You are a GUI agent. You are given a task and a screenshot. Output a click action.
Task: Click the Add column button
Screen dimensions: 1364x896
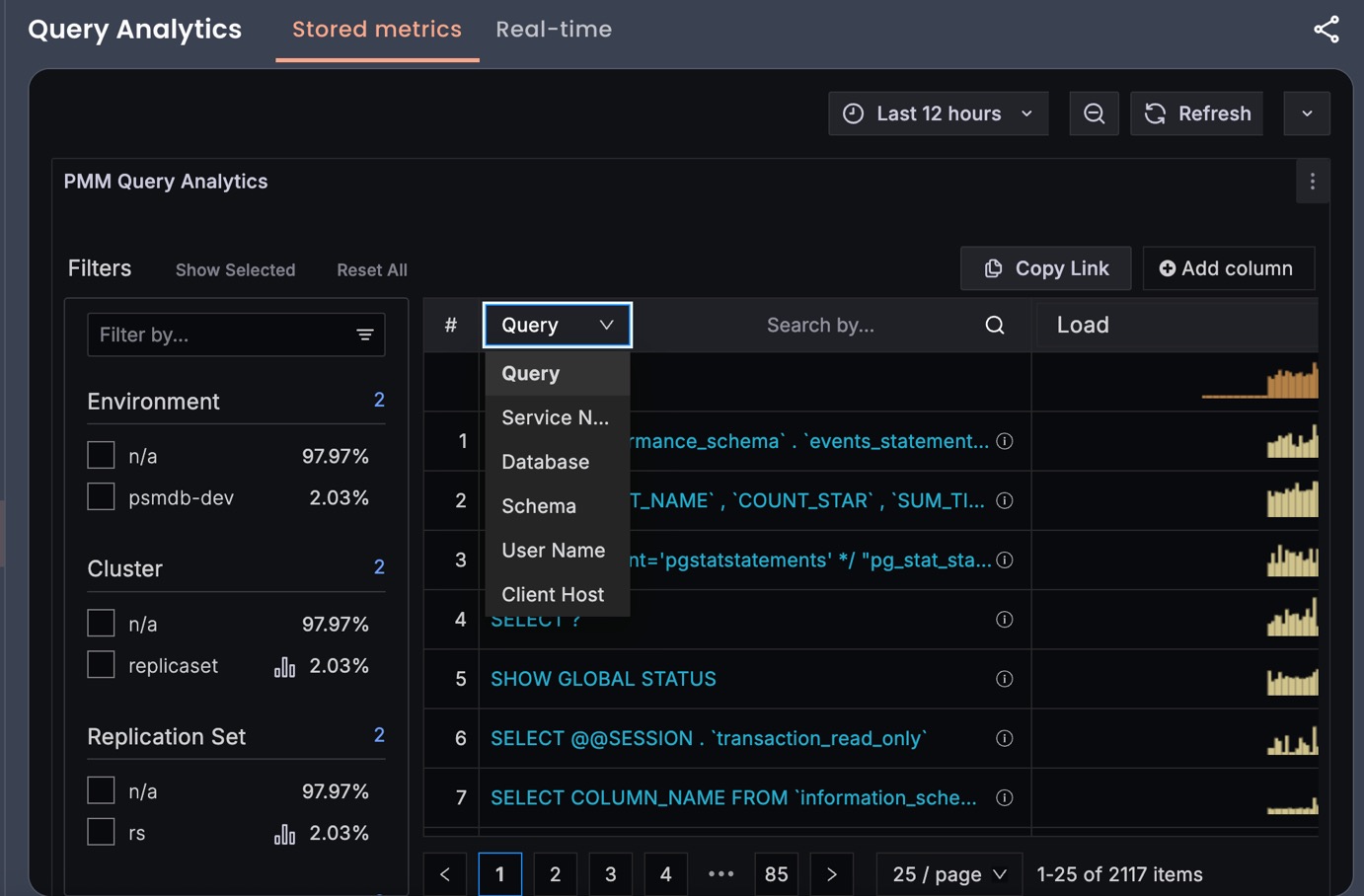pyautogui.click(x=1227, y=268)
